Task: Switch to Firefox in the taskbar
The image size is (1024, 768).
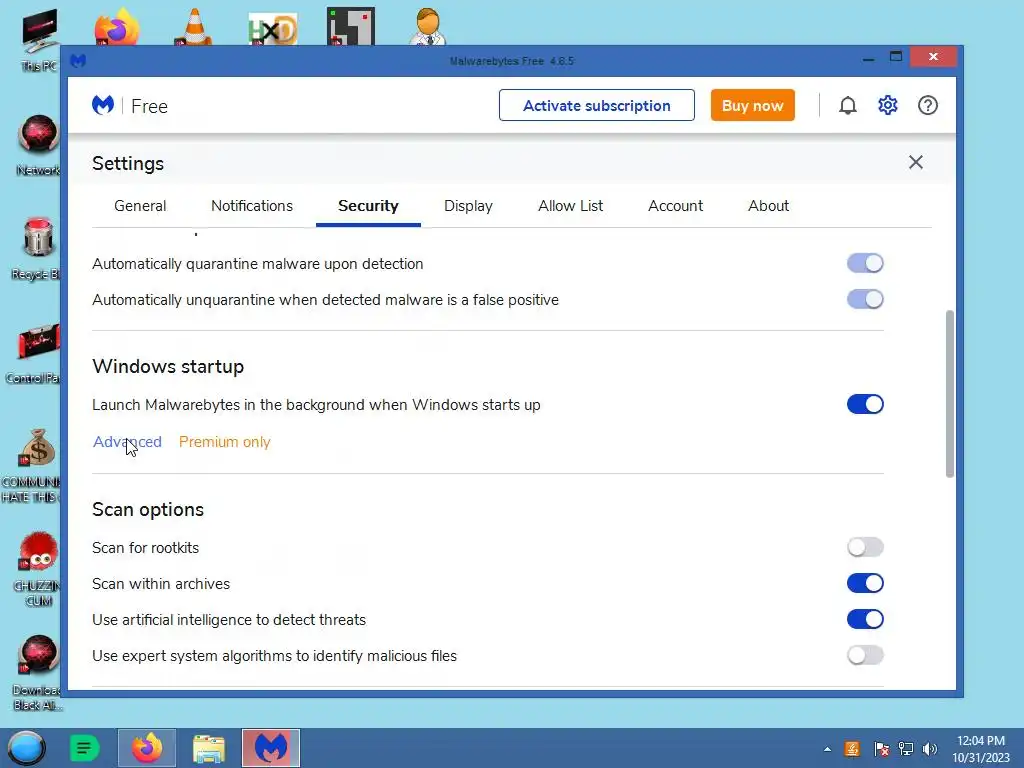Action: click(147, 748)
